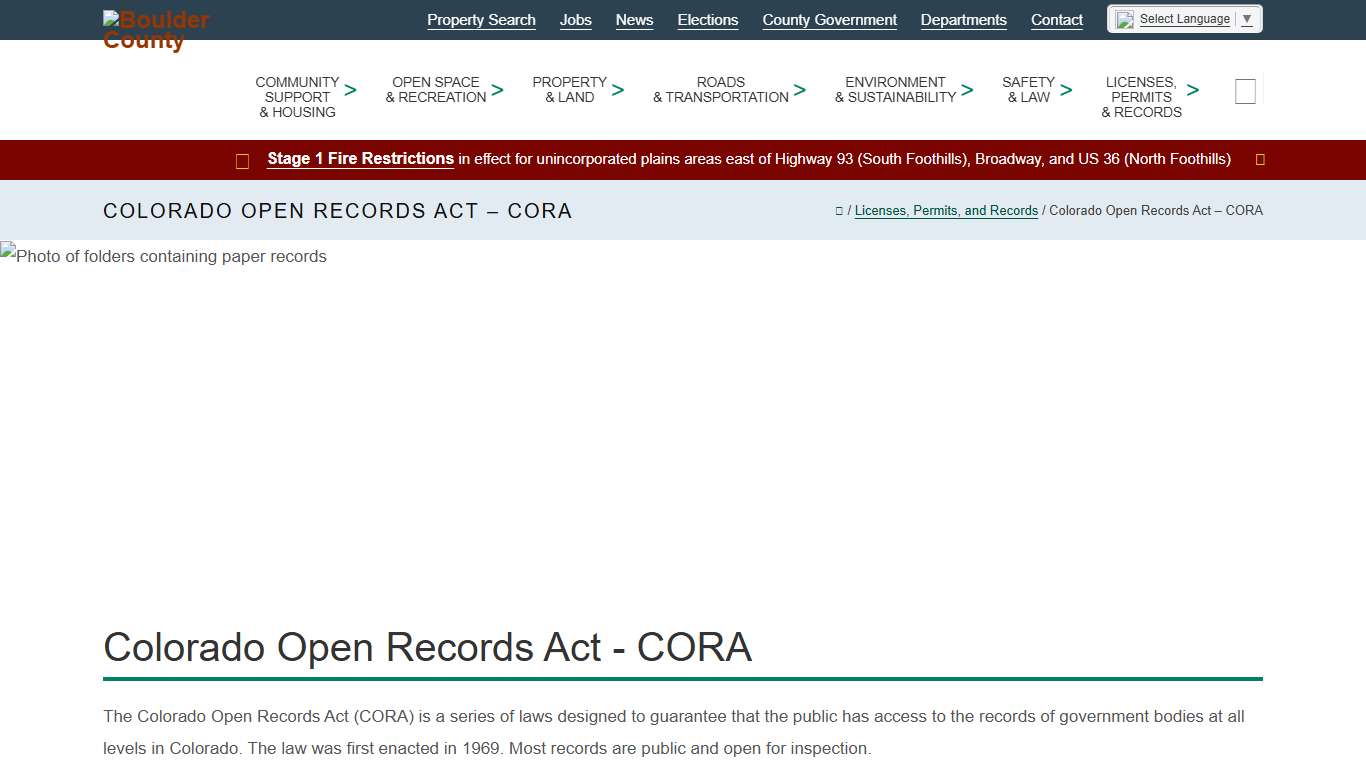This screenshot has height=768, width=1366.
Task: Click the alert icon in the fire banner
Action: coord(242,160)
